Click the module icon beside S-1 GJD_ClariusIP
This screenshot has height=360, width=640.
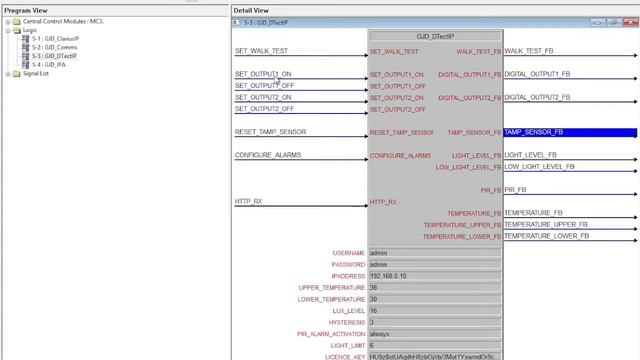click(x=26, y=39)
